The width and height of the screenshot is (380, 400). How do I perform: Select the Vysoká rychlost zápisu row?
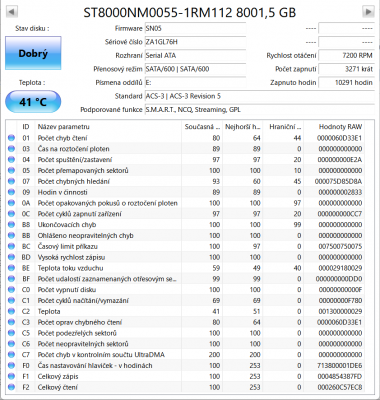[185, 257]
